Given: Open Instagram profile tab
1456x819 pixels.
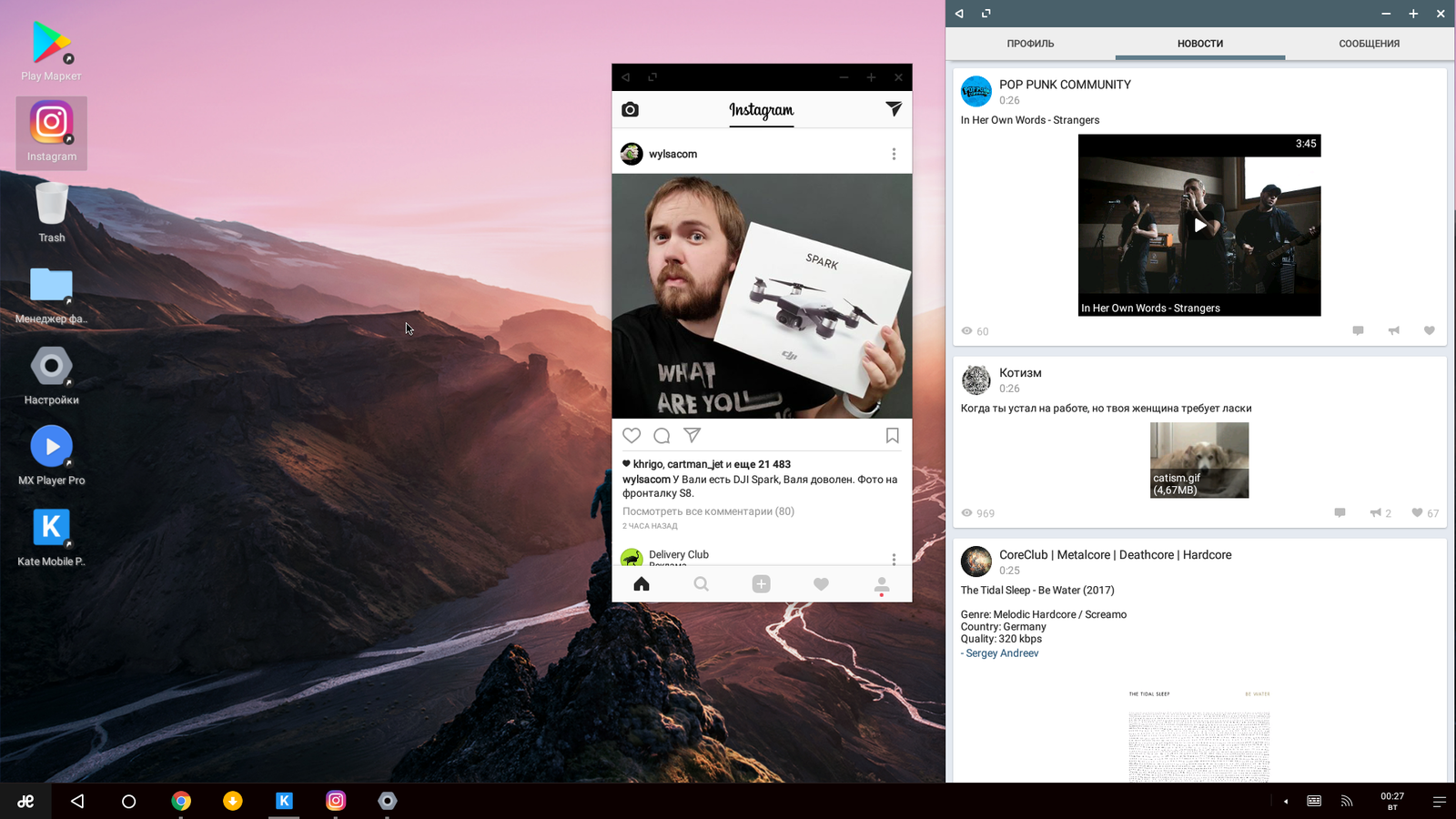Looking at the screenshot, I should (x=881, y=584).
